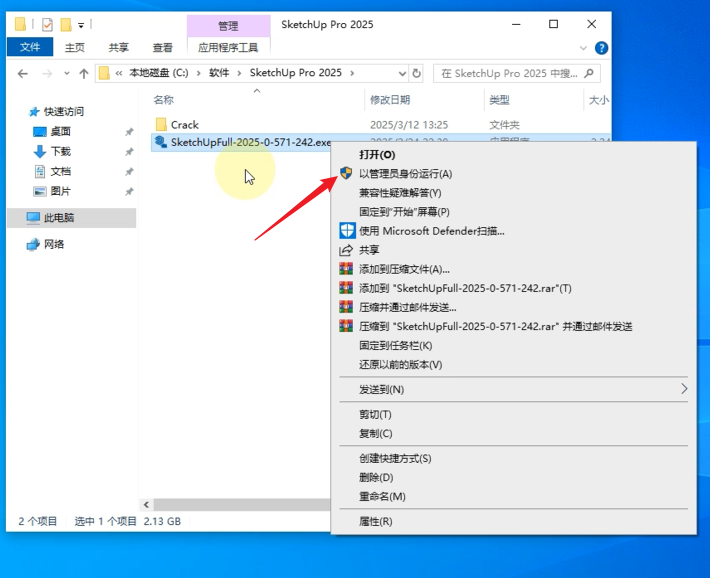Open the address bar history dropdown
This screenshot has height=578, width=710.
point(402,73)
